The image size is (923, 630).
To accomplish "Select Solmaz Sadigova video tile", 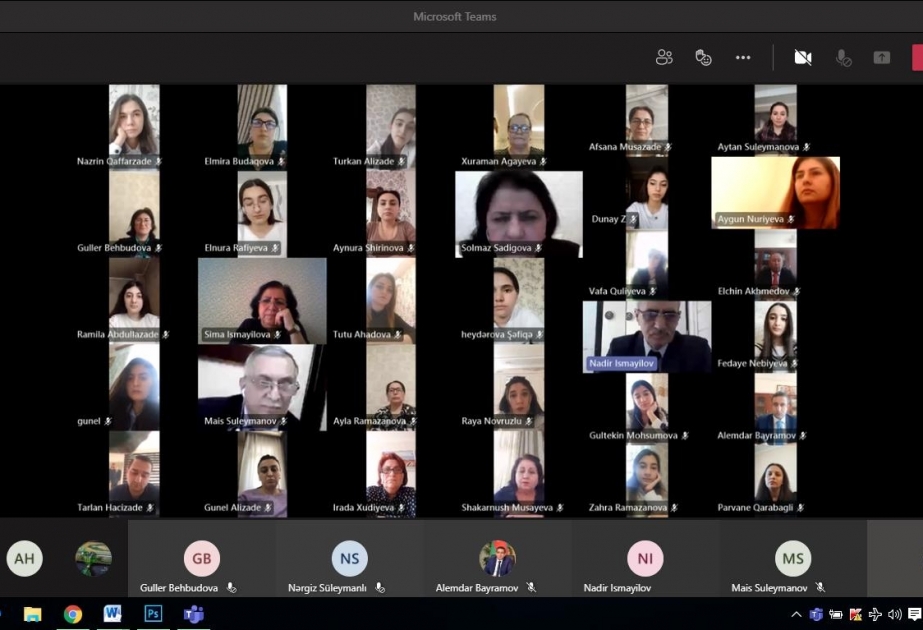I will [519, 214].
